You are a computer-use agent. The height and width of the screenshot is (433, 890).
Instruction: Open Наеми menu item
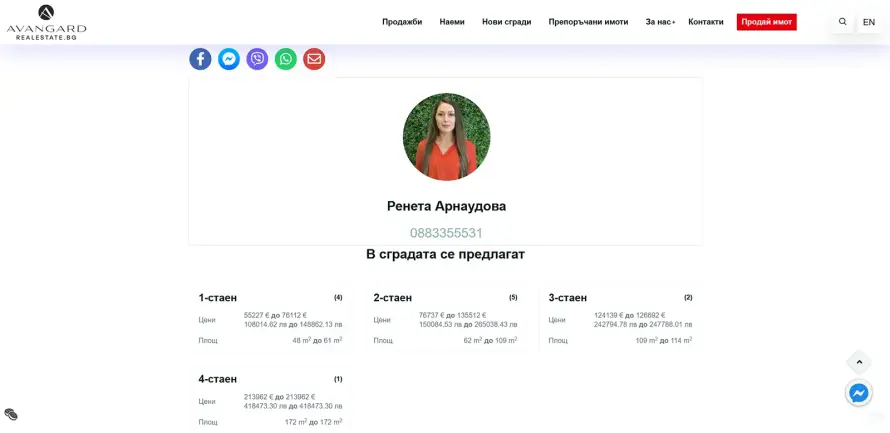(x=452, y=22)
